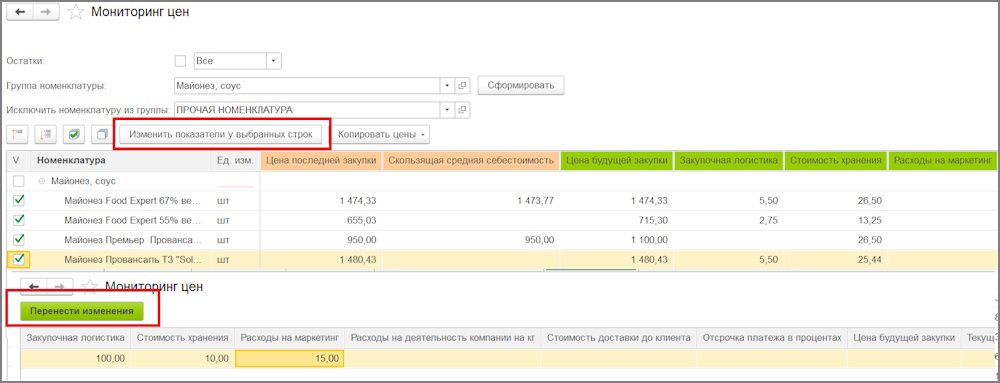
Task: Click the Сформировать button
Action: (x=521, y=85)
